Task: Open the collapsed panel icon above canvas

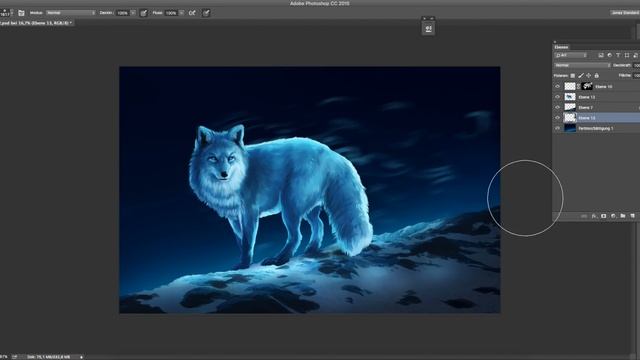Action: [428, 29]
